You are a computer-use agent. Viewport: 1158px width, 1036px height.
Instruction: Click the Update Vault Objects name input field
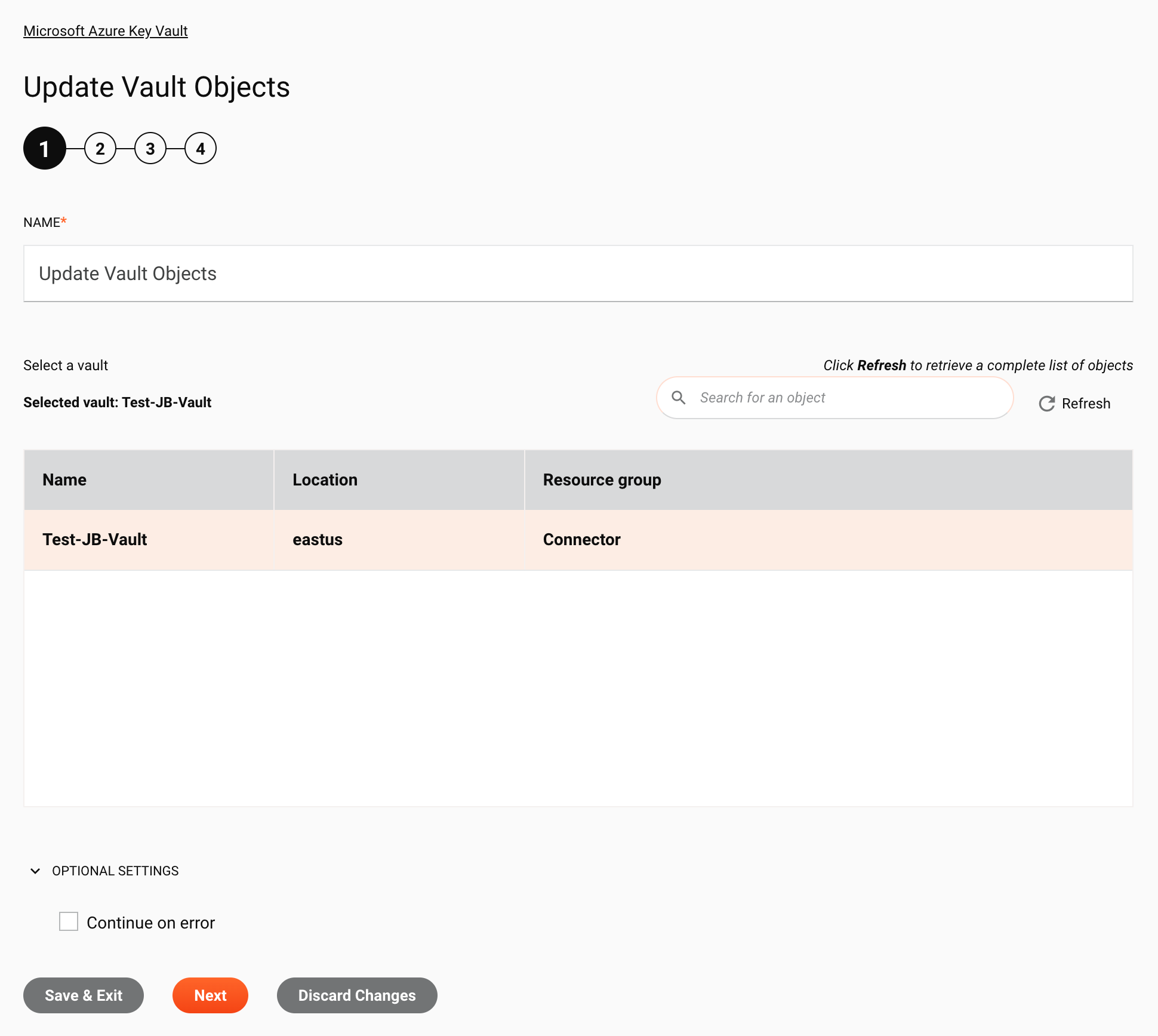(578, 273)
